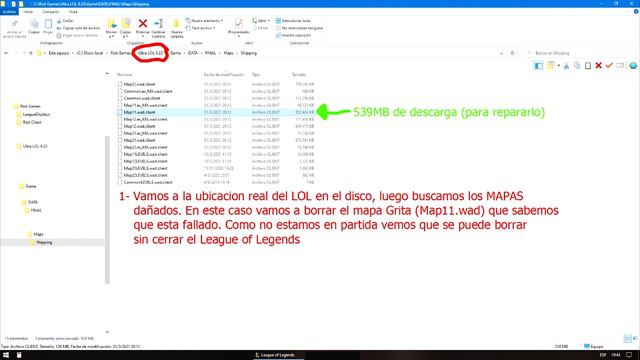Open the paste toolbar icon's dropdown arrow
This screenshot has width=640, height=360.
(x=558, y=65)
